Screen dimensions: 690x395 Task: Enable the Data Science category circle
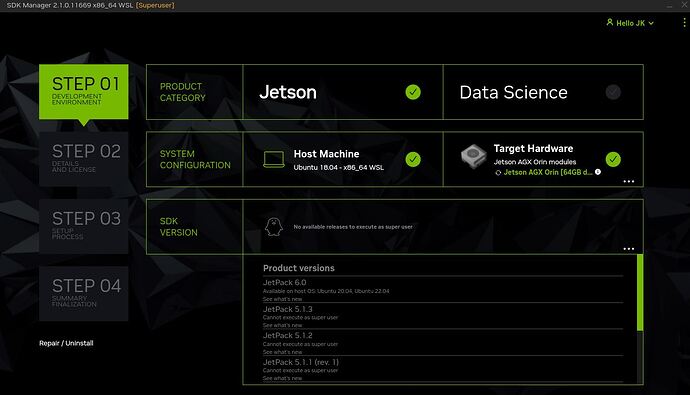click(x=613, y=92)
